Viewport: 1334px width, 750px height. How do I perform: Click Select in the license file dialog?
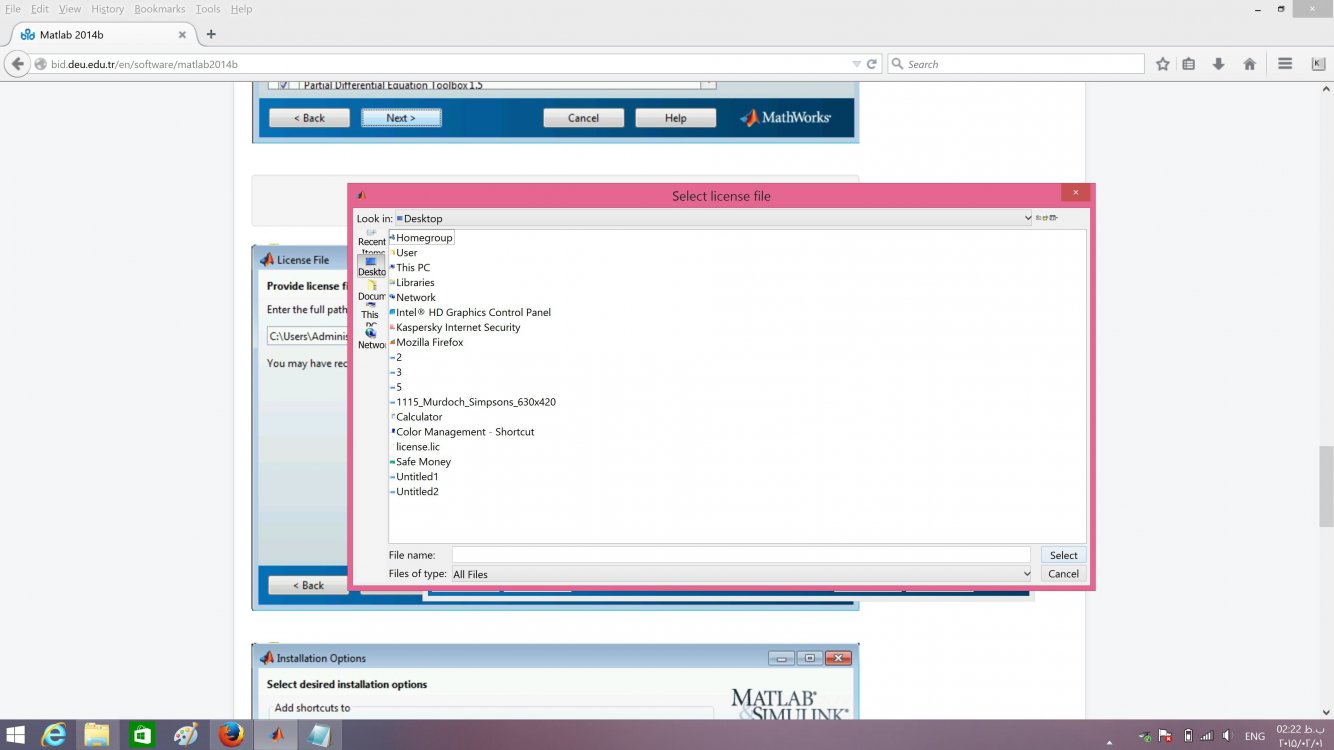[x=1063, y=555]
